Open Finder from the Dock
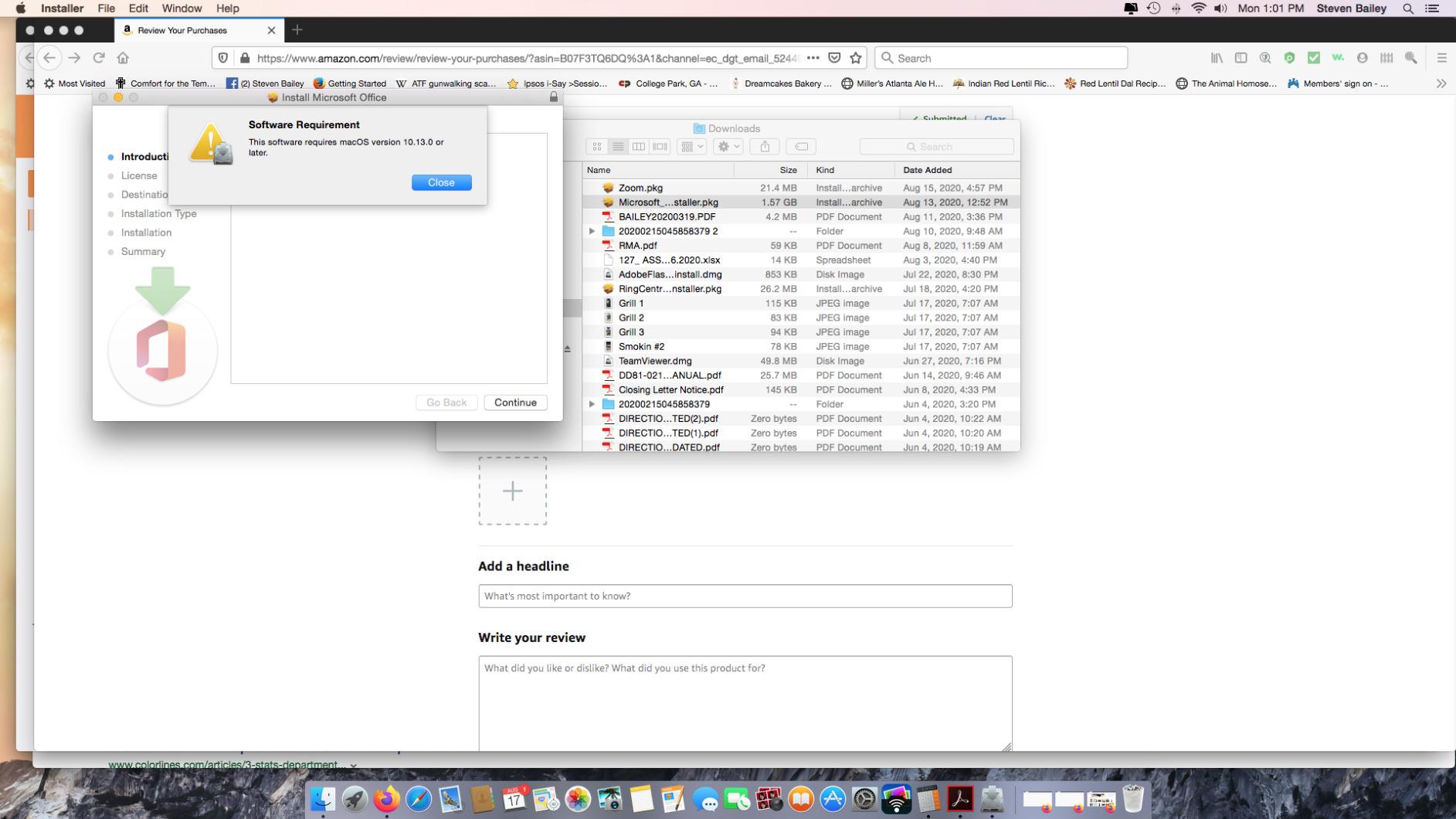Image resolution: width=1456 pixels, height=819 pixels. [x=322, y=799]
